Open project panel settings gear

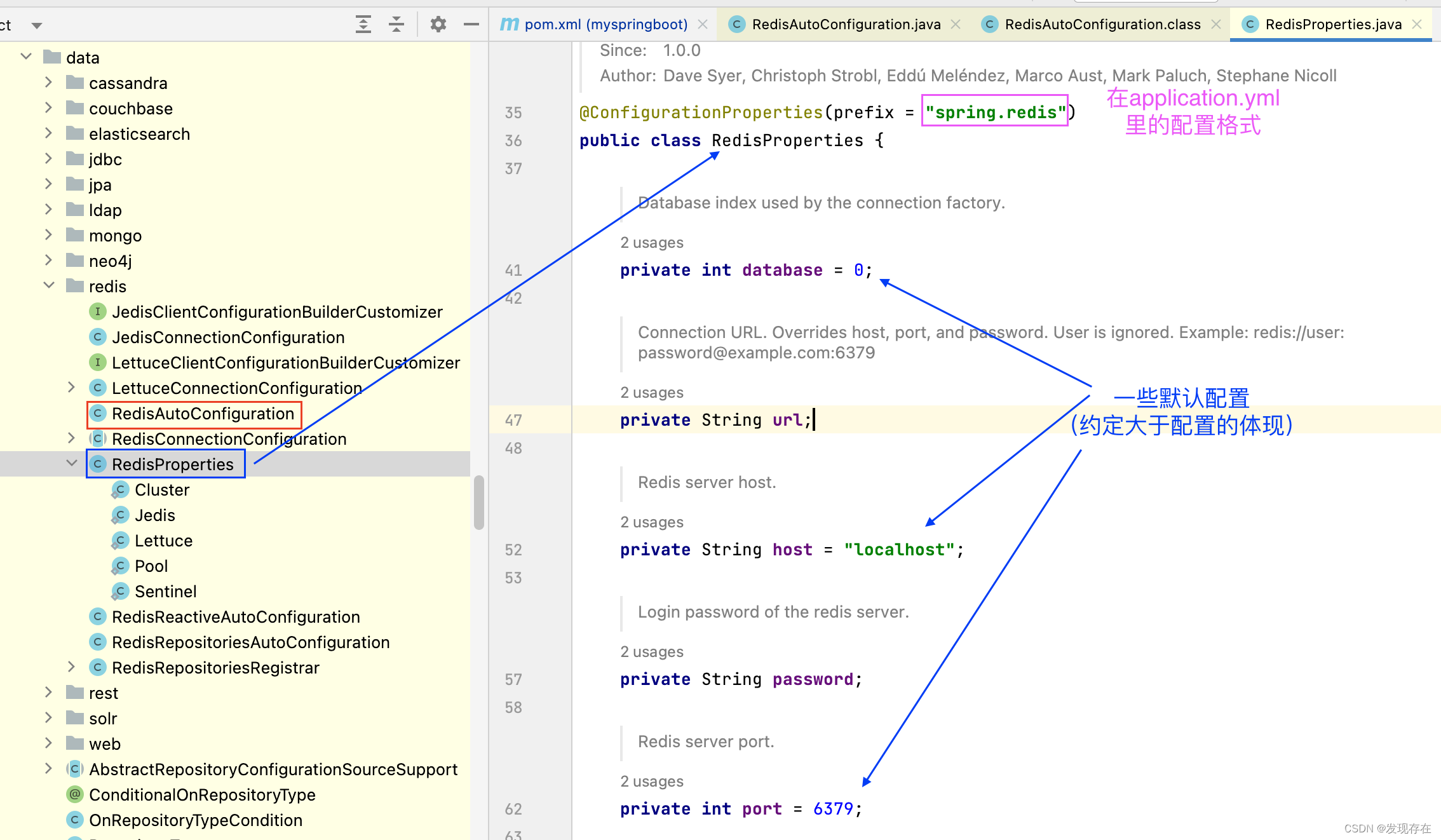pos(438,25)
